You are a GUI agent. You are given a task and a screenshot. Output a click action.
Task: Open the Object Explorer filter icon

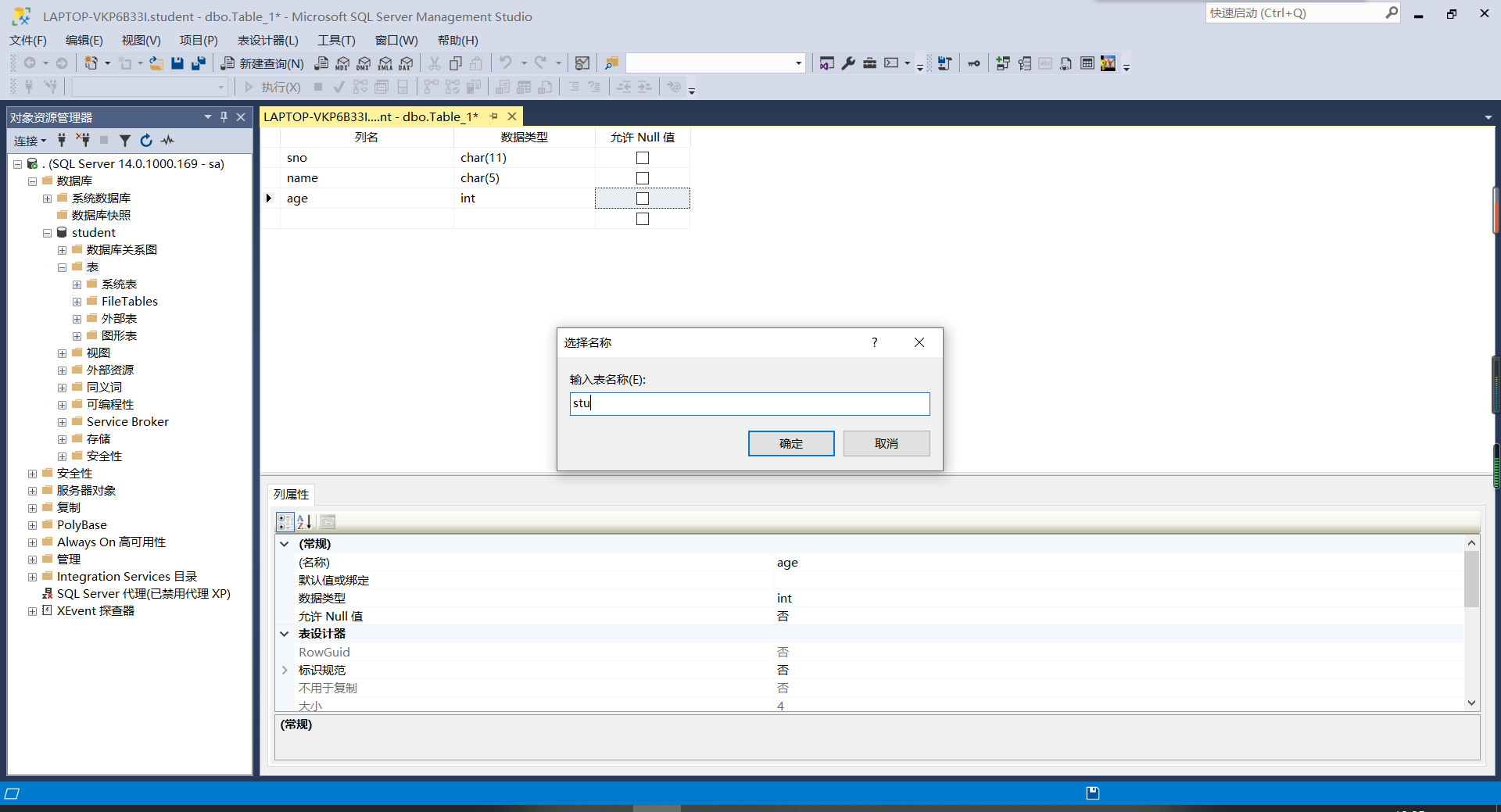pos(125,141)
